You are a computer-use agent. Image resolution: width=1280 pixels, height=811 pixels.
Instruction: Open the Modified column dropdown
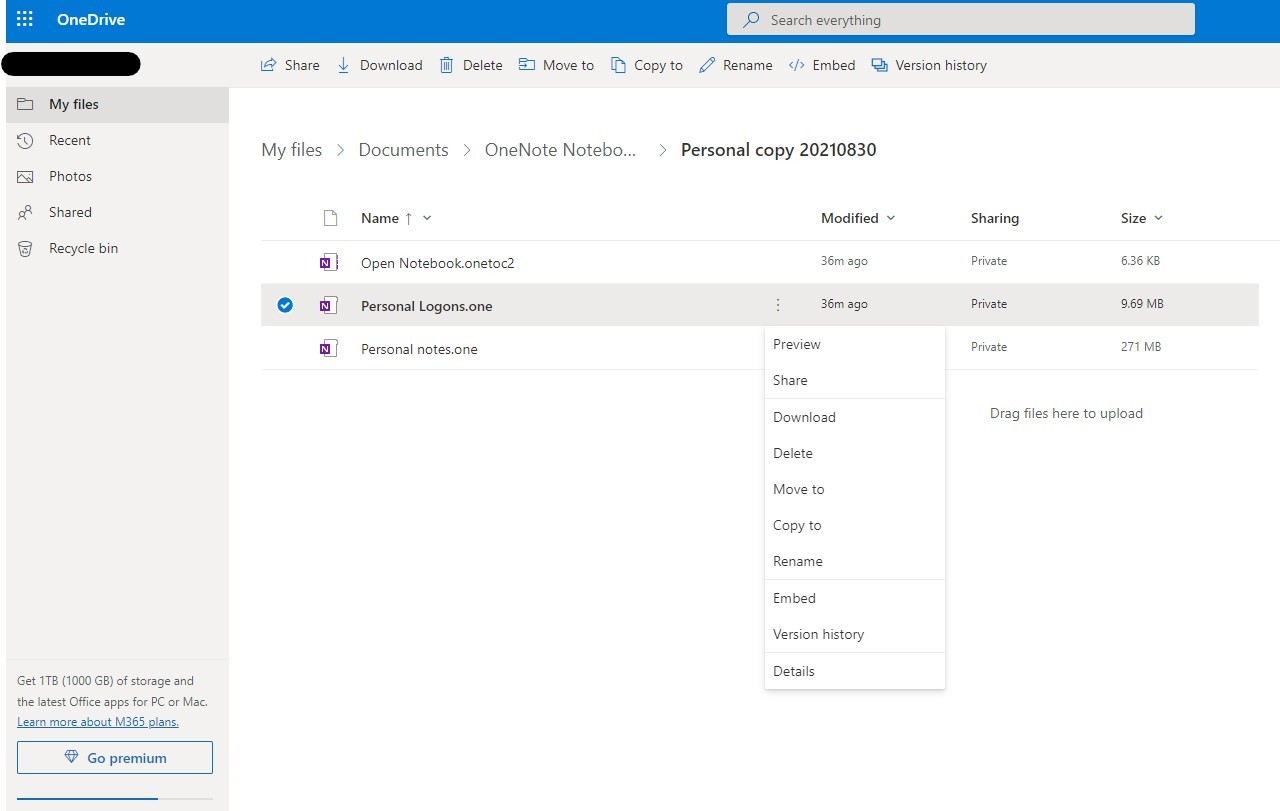point(891,218)
